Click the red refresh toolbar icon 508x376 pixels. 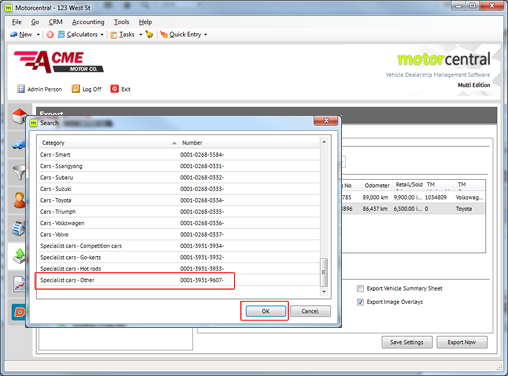pos(50,34)
